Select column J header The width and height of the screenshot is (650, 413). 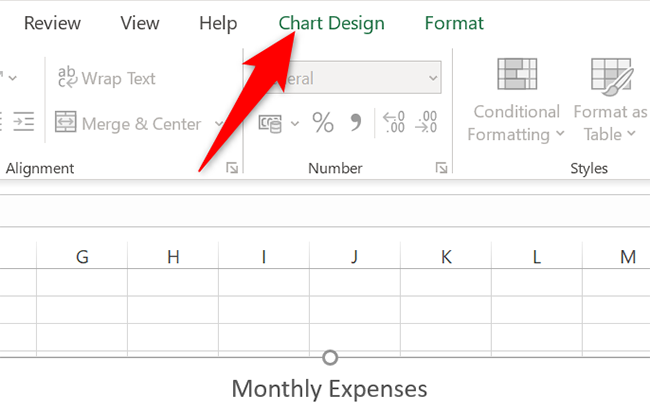coord(354,257)
